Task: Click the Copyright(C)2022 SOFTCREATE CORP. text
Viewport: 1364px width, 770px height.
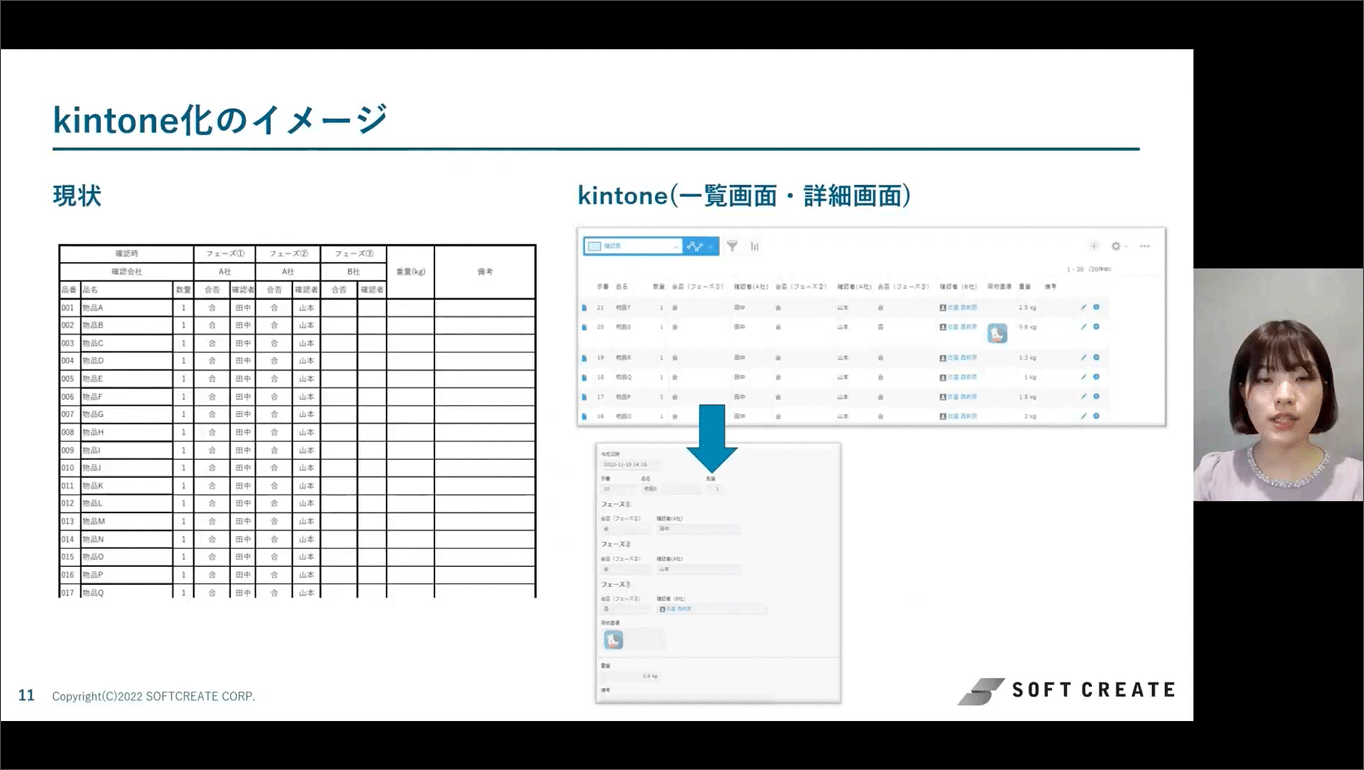Action: click(x=154, y=696)
